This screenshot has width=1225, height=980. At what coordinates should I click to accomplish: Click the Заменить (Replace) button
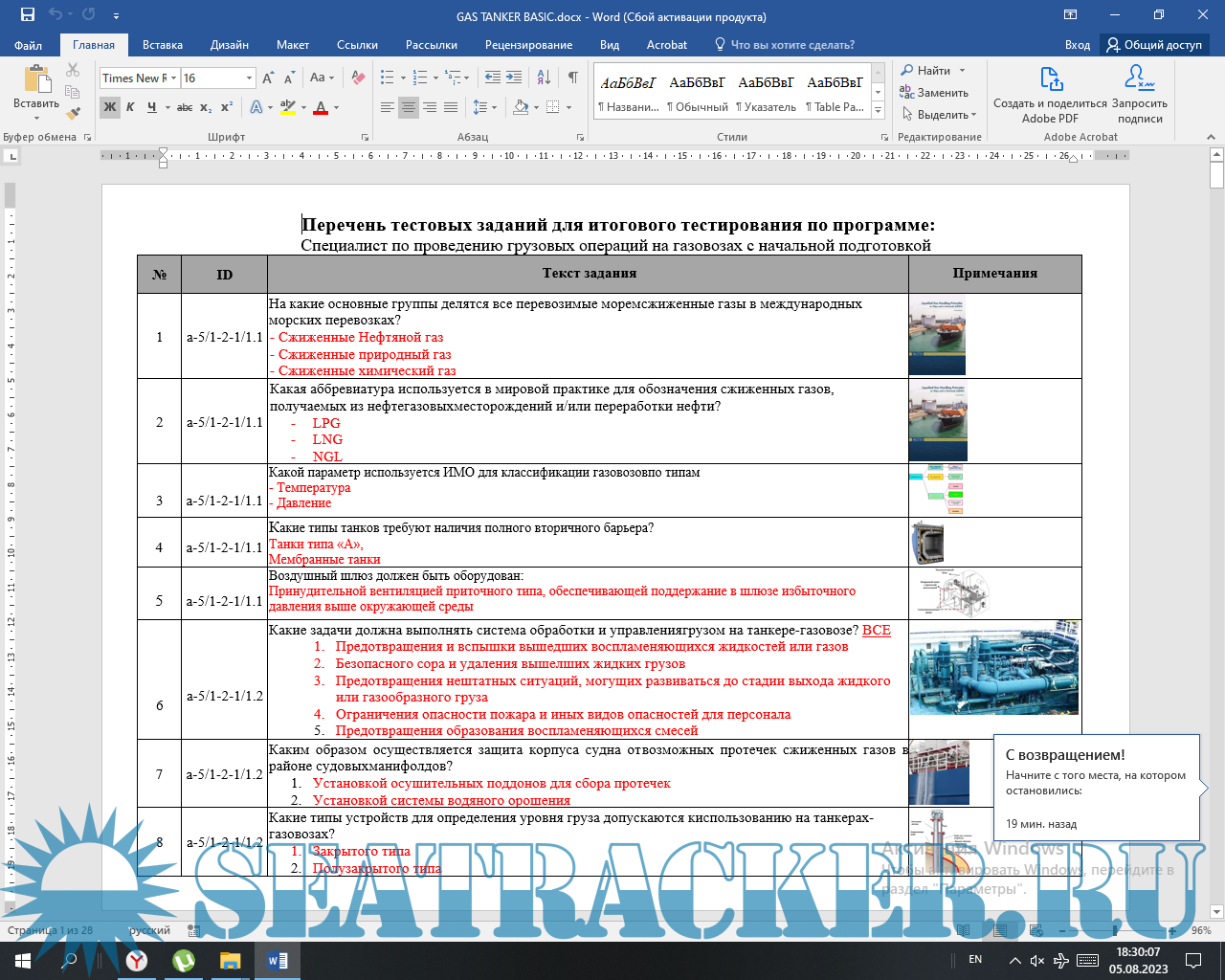click(x=934, y=93)
